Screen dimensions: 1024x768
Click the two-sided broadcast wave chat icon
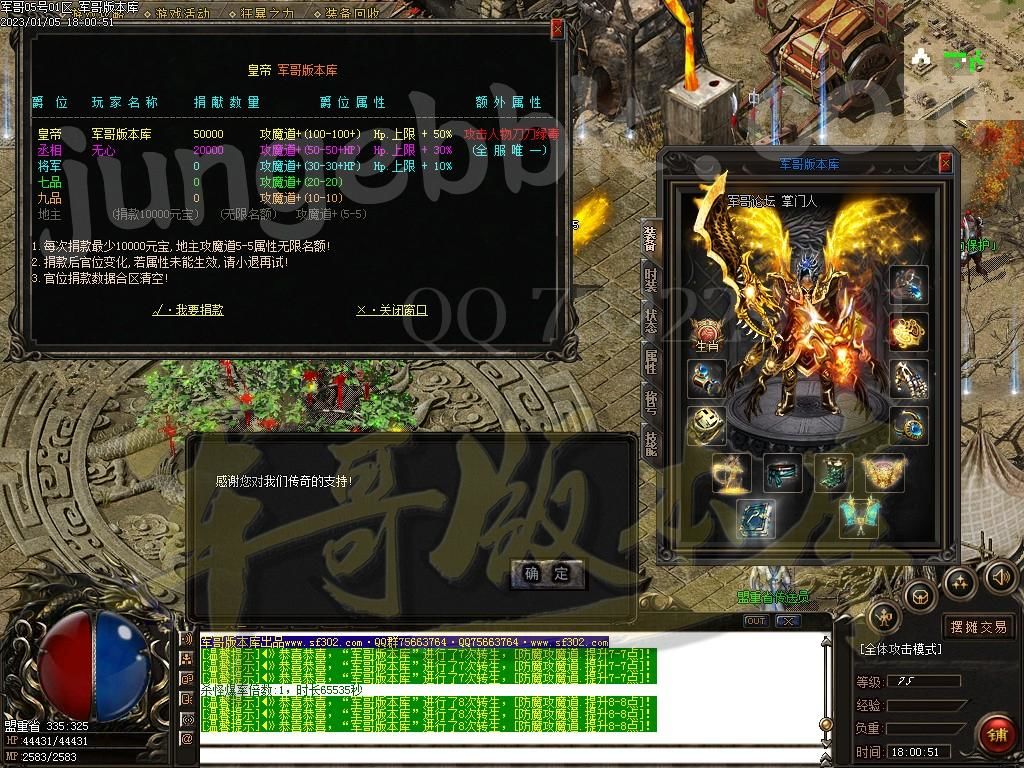187,719
